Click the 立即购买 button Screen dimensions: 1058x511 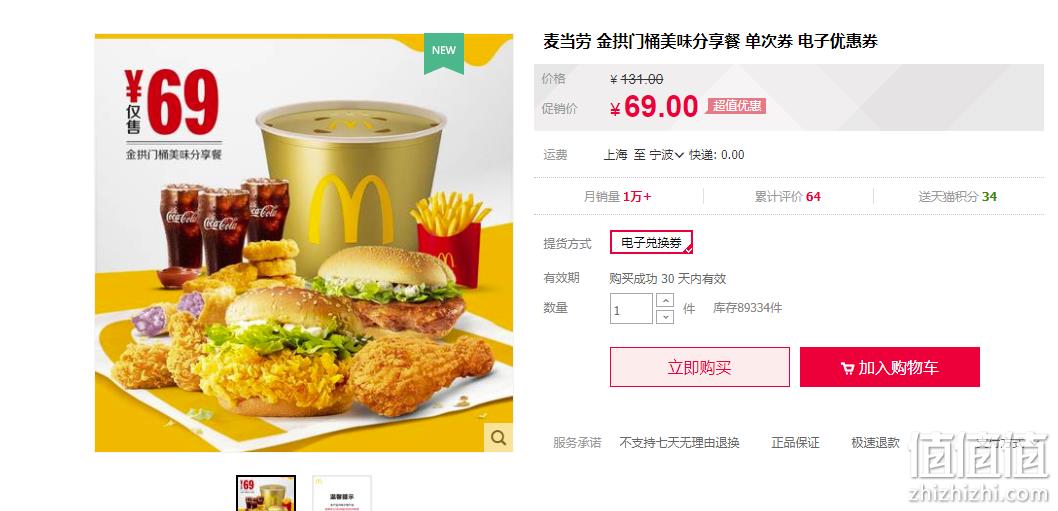click(700, 367)
